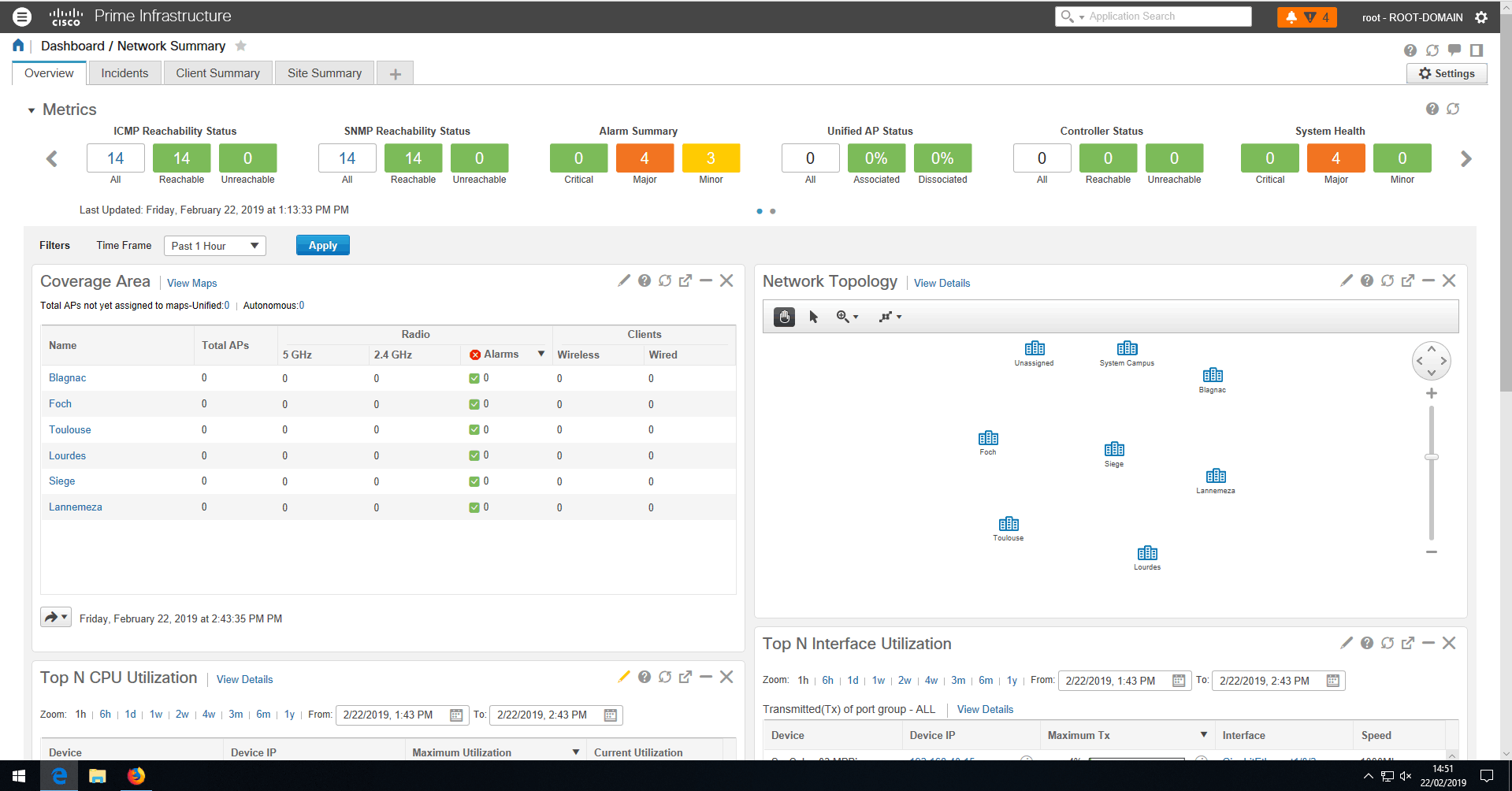Detach Coverage Area dashlet to new window
This screenshot has width=1512, height=791.
tap(685, 280)
